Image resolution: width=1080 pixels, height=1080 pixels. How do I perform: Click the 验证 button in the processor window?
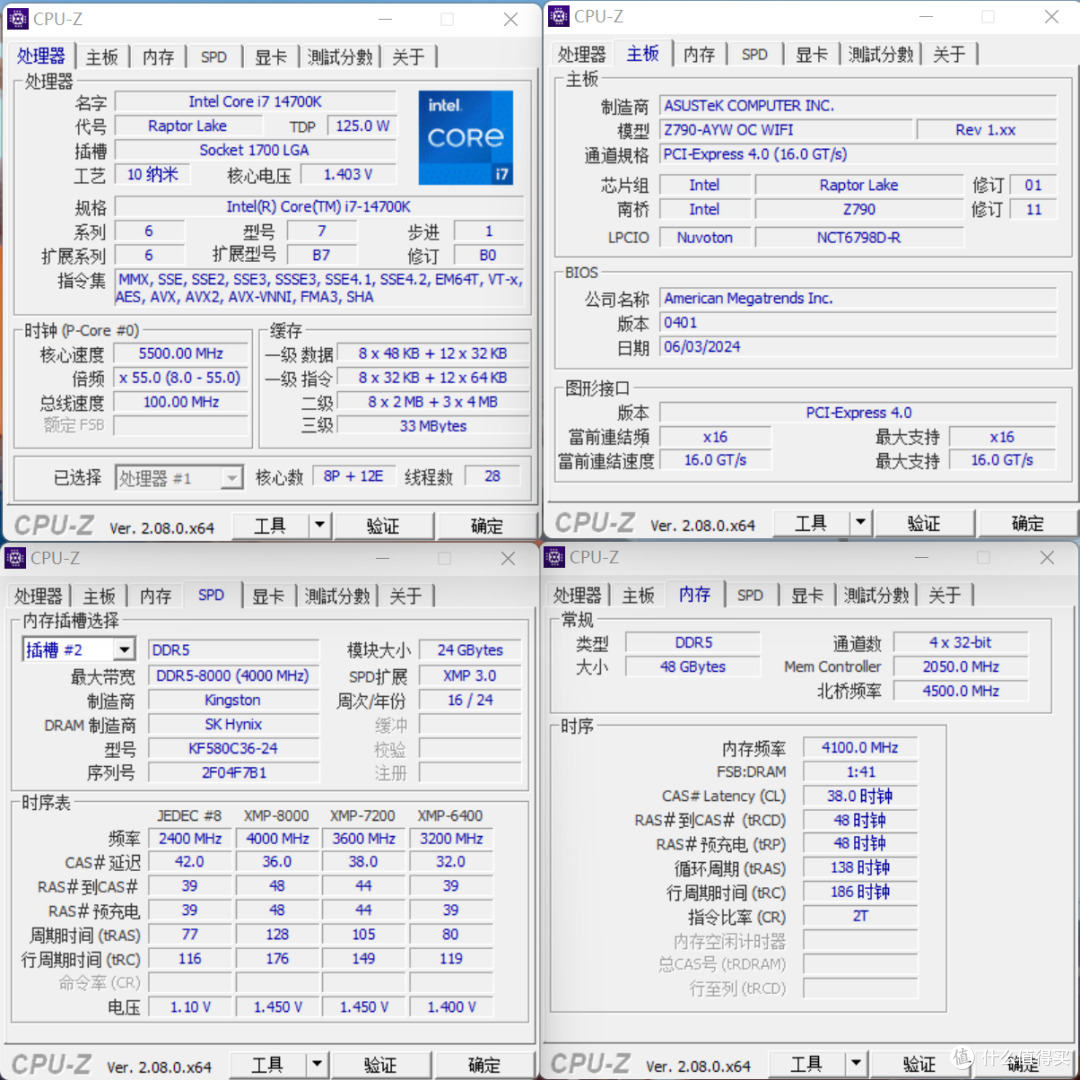click(383, 526)
